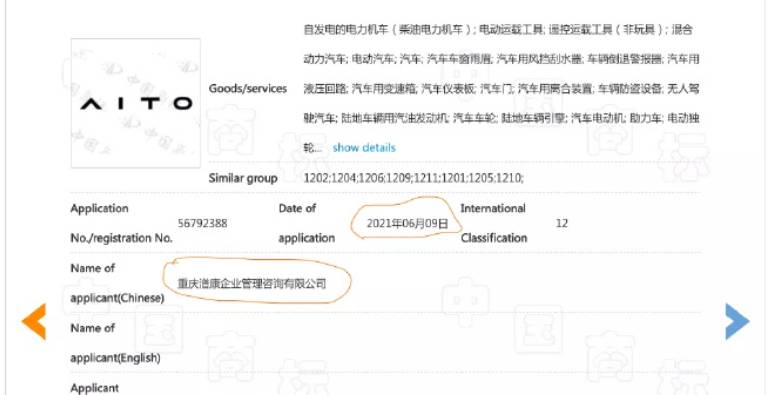
Task: Click the 'Application No./registration No.' label
Action: click(x=121, y=223)
